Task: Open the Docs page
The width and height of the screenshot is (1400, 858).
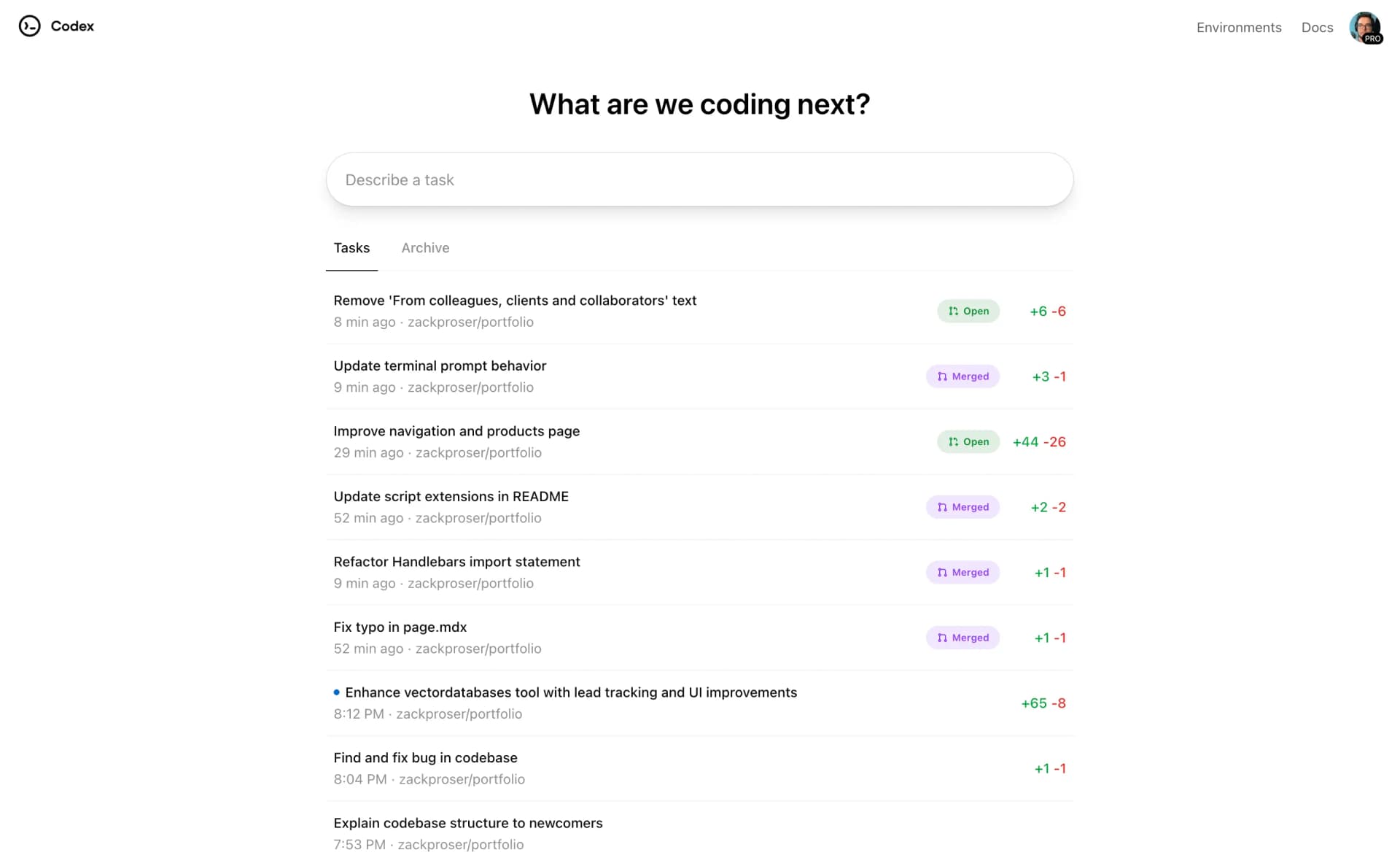Action: tap(1317, 27)
